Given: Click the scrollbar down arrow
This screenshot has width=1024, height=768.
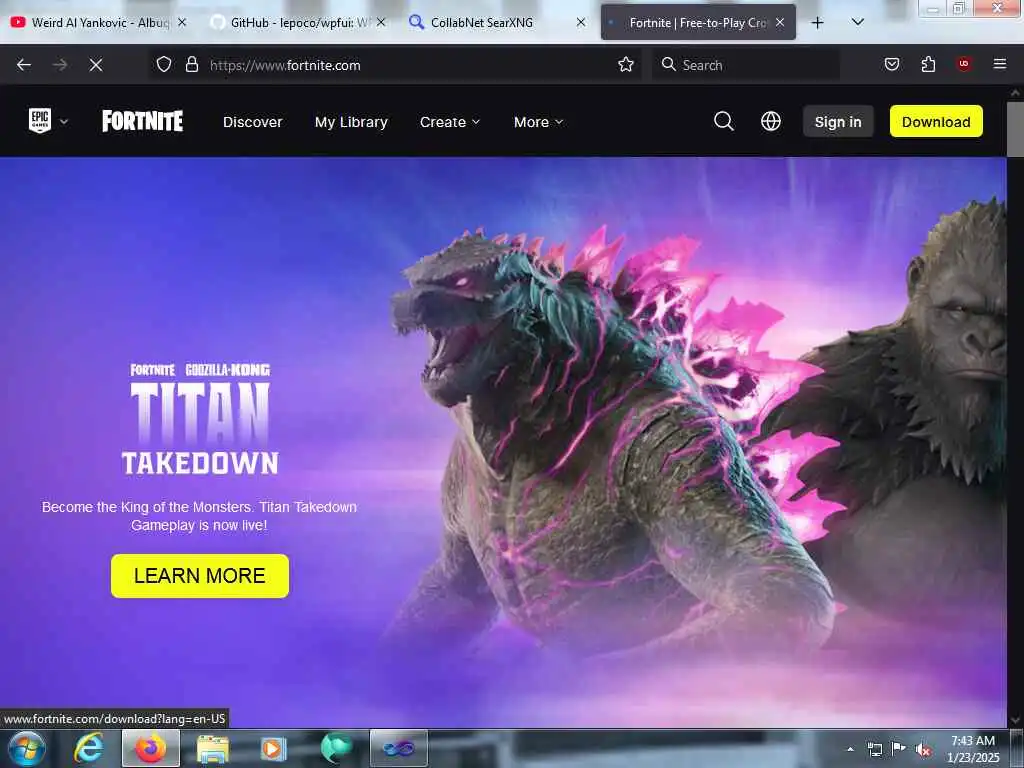Looking at the screenshot, I should [1015, 721].
